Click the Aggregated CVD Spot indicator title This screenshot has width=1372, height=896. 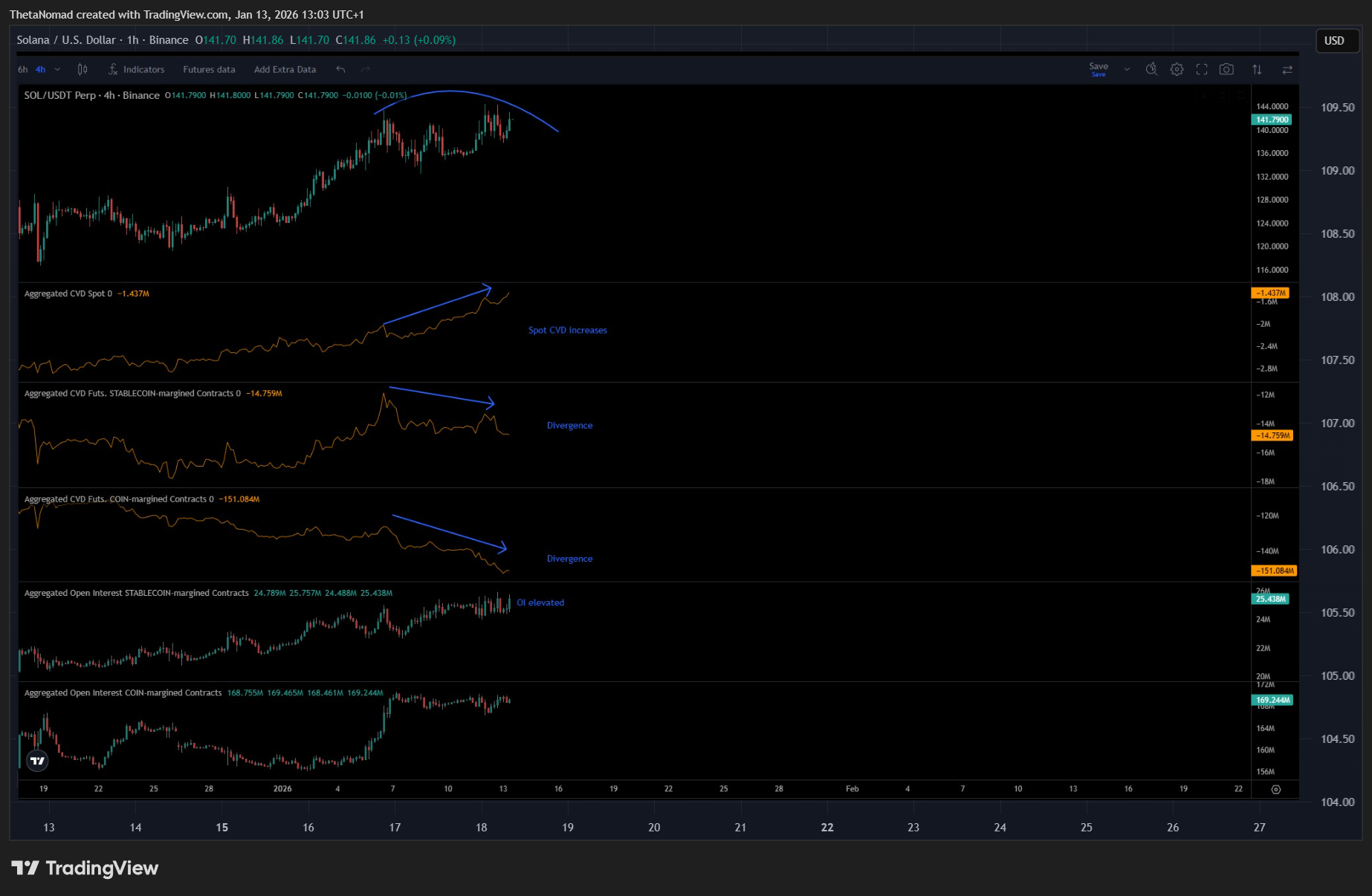pos(68,293)
